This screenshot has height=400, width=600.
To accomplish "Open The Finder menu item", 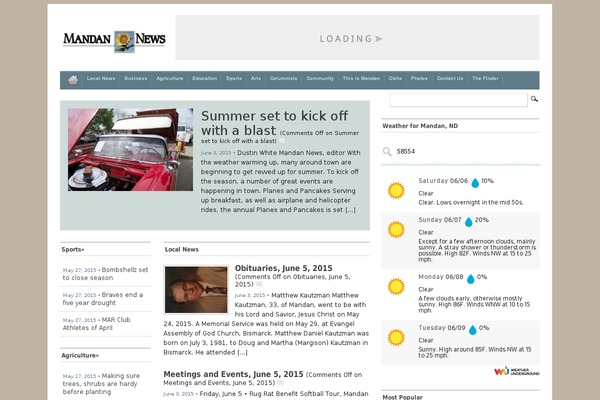I will [485, 78].
